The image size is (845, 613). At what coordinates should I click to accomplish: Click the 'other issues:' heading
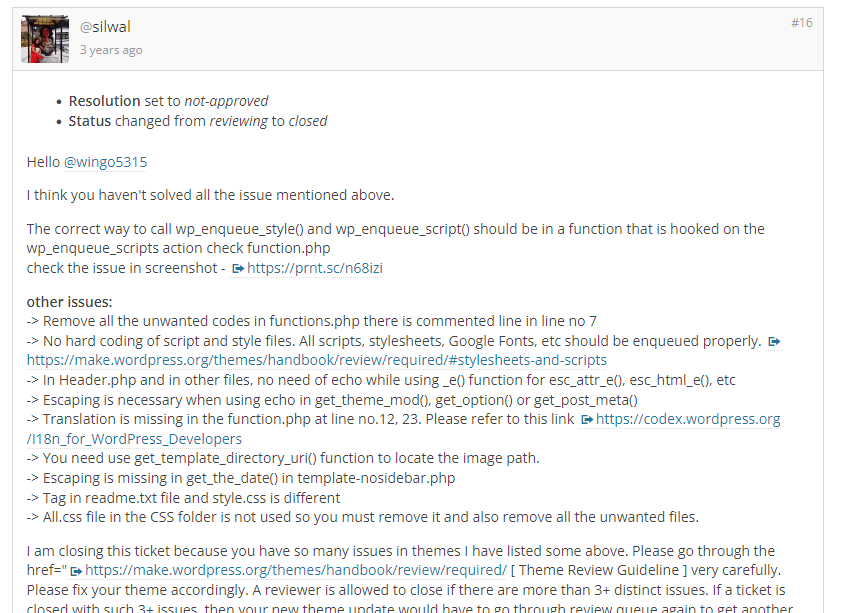pyautogui.click(x=70, y=302)
